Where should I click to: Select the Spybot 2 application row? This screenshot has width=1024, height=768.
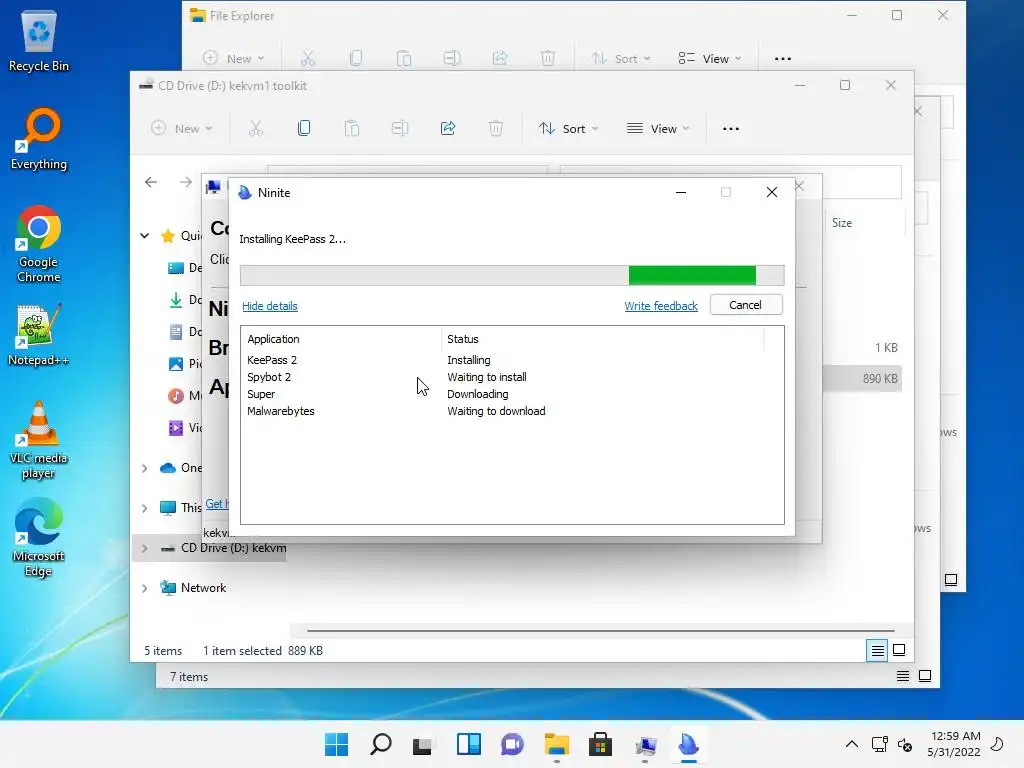[x=512, y=377]
